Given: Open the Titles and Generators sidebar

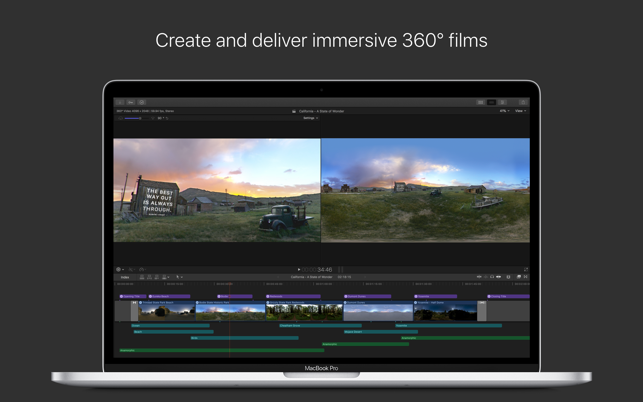Looking at the screenshot, I should point(142,102).
